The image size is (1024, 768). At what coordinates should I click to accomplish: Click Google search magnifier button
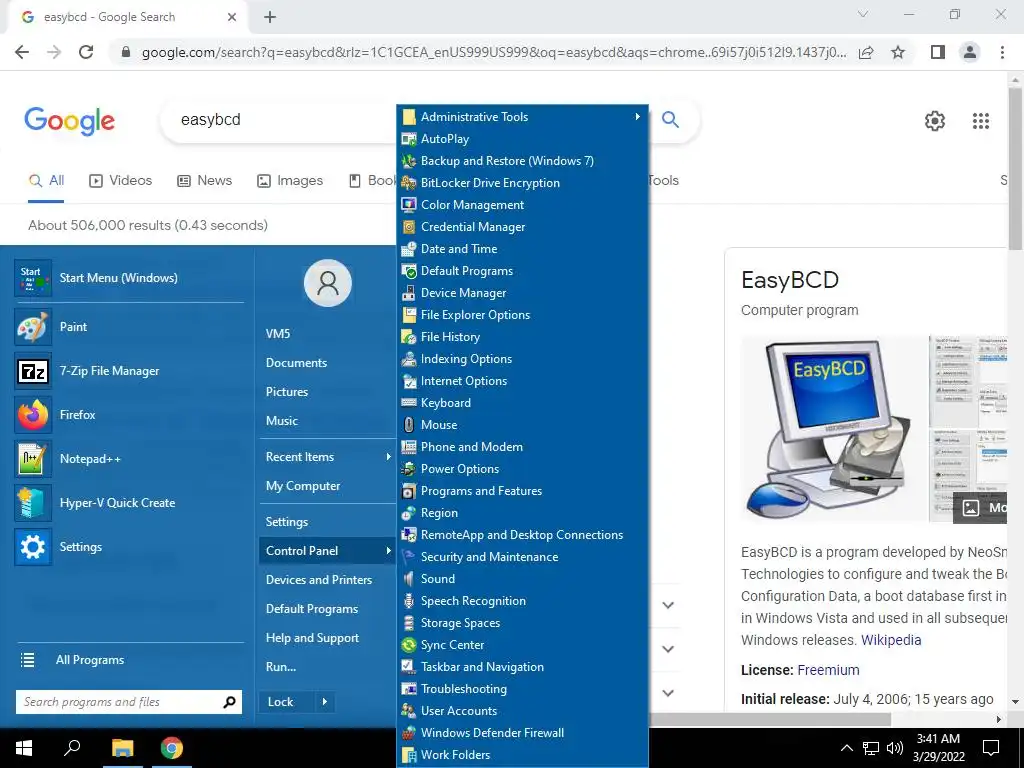670,120
